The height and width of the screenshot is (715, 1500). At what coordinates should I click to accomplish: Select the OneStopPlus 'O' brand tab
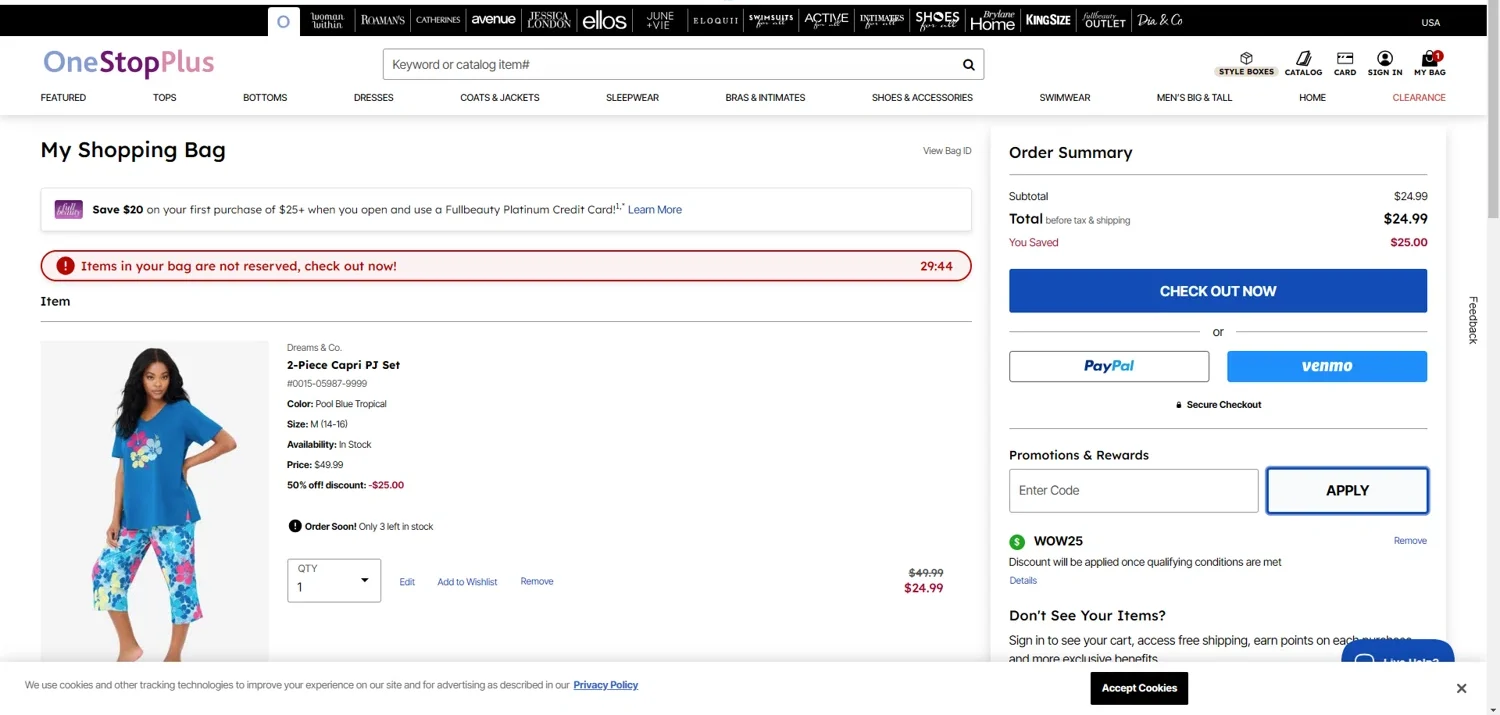click(x=283, y=21)
